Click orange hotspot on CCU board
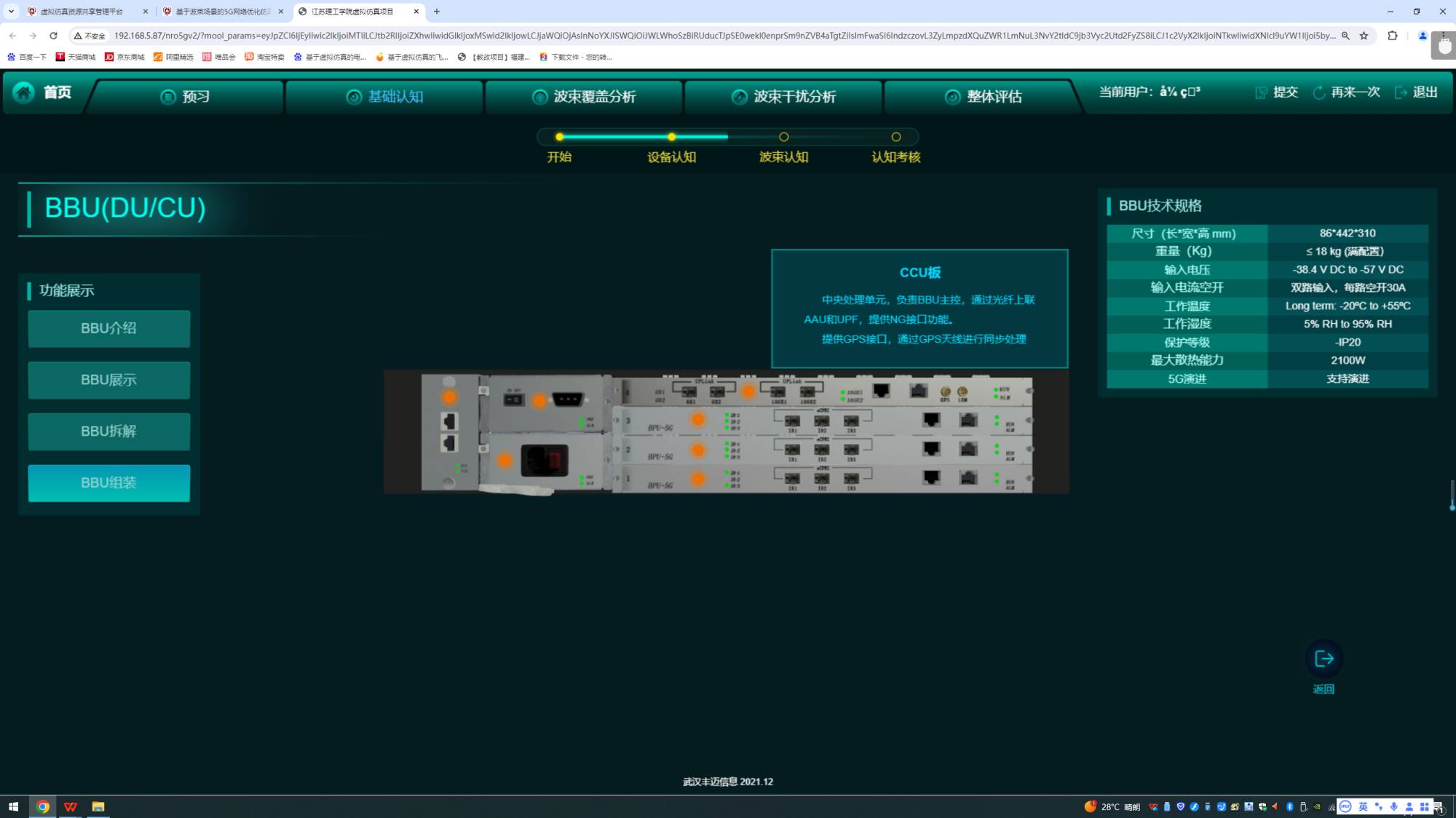 [x=748, y=392]
